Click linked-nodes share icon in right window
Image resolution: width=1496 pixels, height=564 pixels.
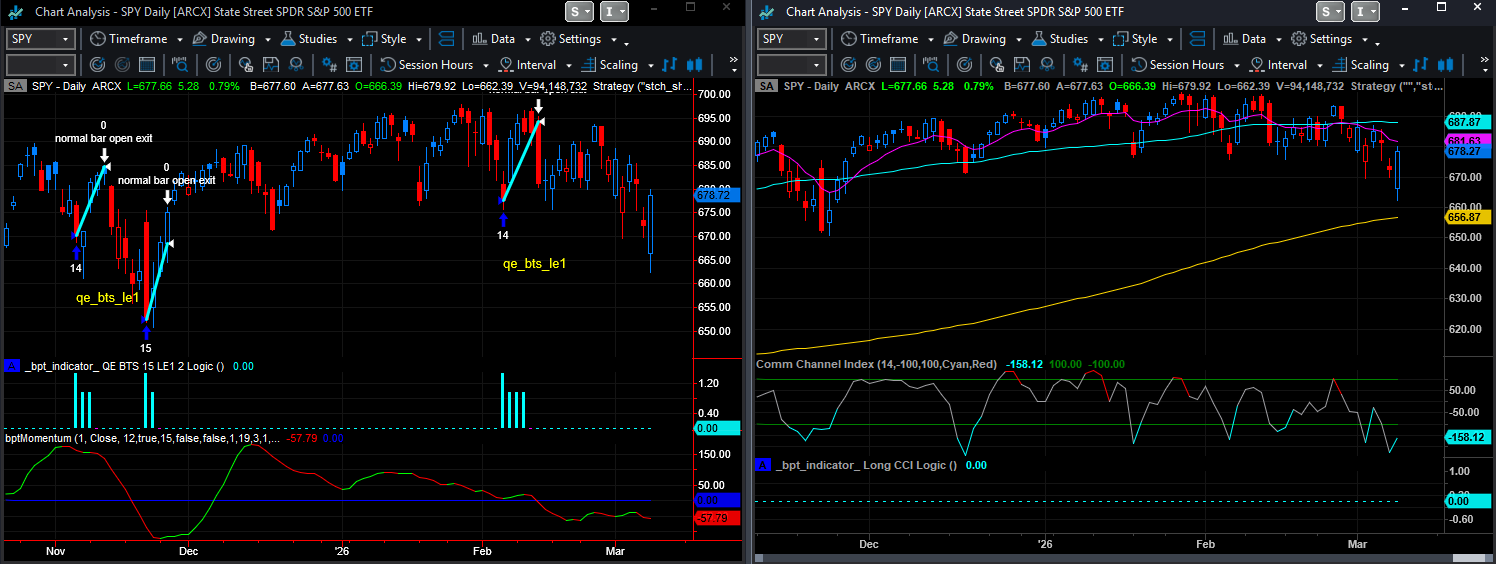(x=1046, y=65)
